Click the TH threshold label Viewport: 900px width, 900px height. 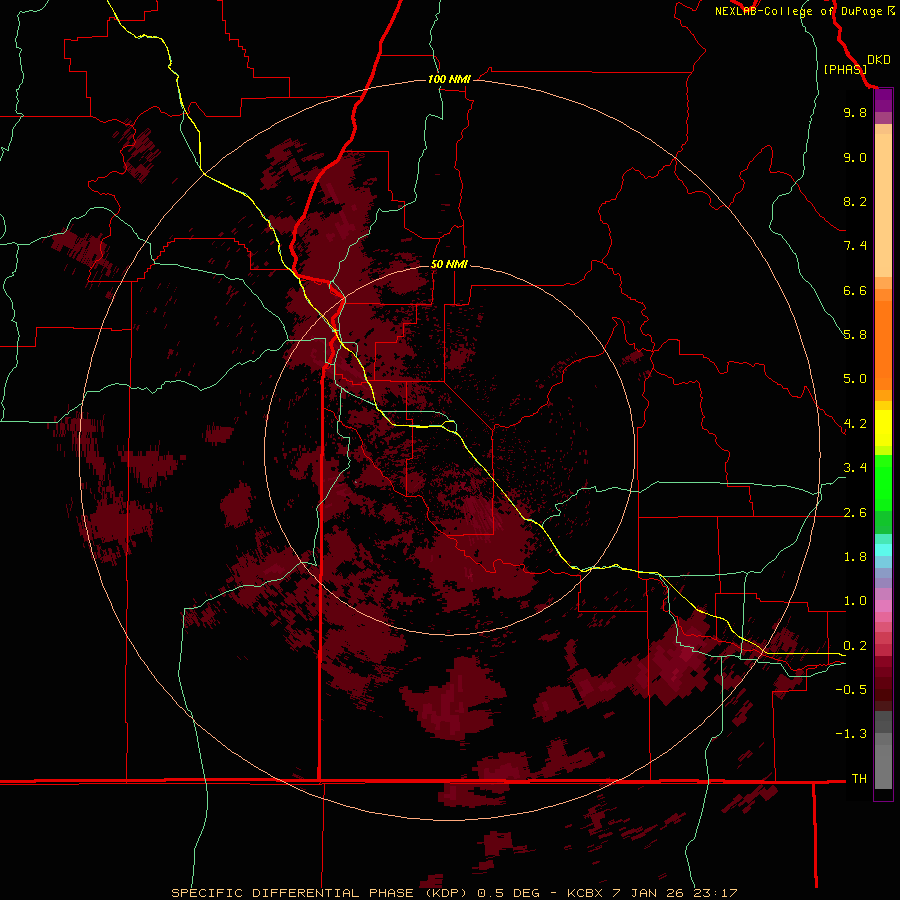click(859, 779)
